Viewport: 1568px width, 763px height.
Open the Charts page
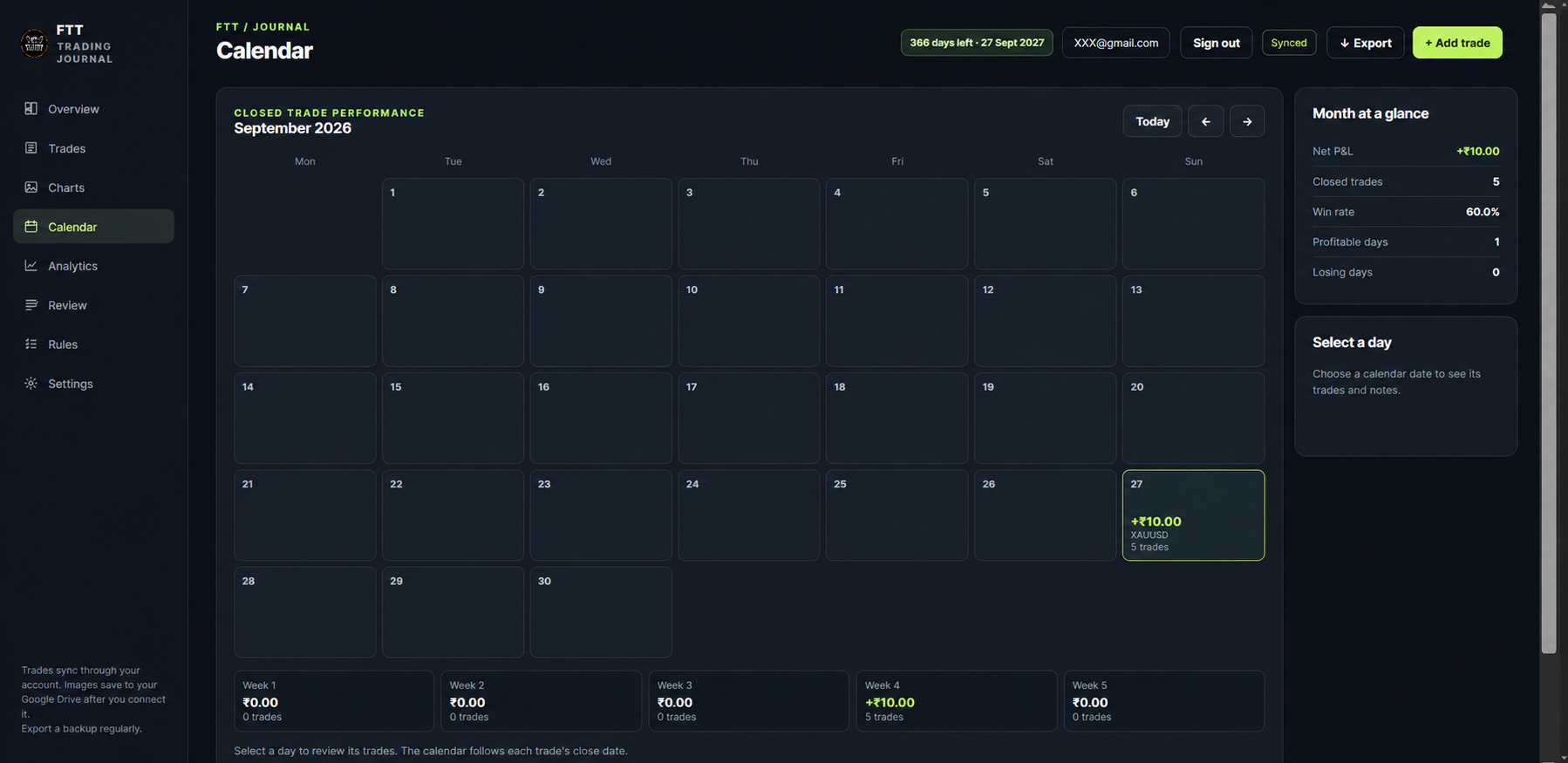(93, 187)
